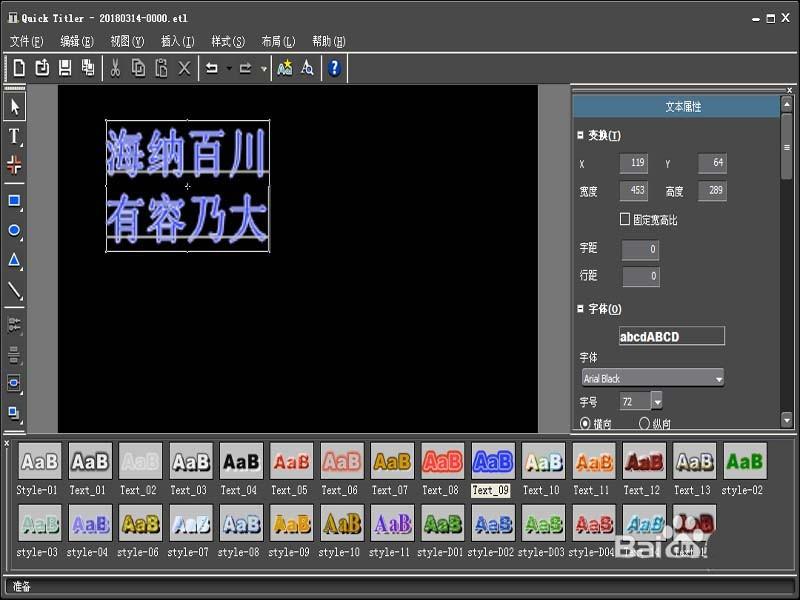Select the Triangle drawing tool
Image resolution: width=800 pixels, height=600 pixels.
click(x=13, y=257)
